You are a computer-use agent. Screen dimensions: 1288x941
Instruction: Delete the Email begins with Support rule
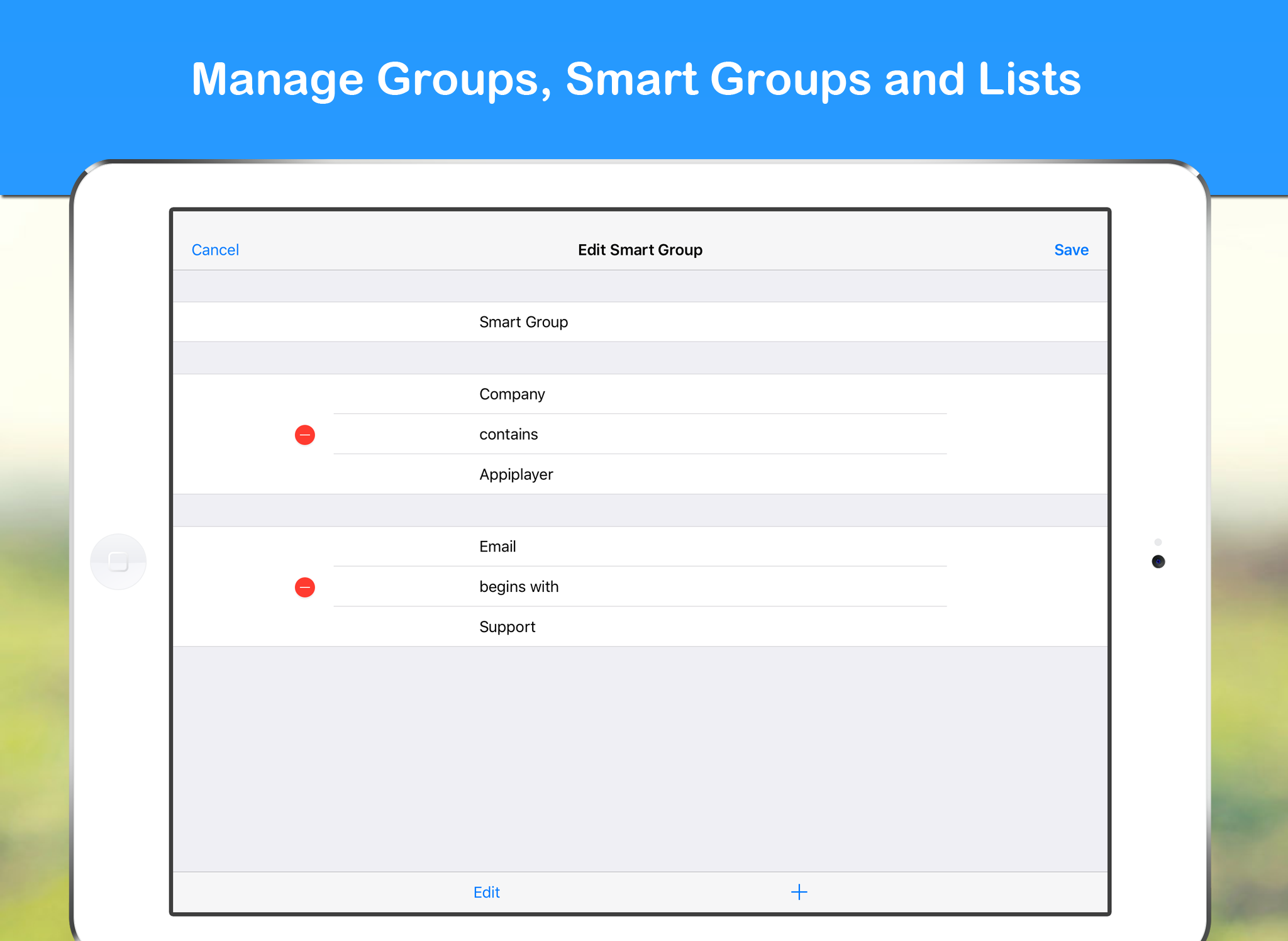click(305, 587)
